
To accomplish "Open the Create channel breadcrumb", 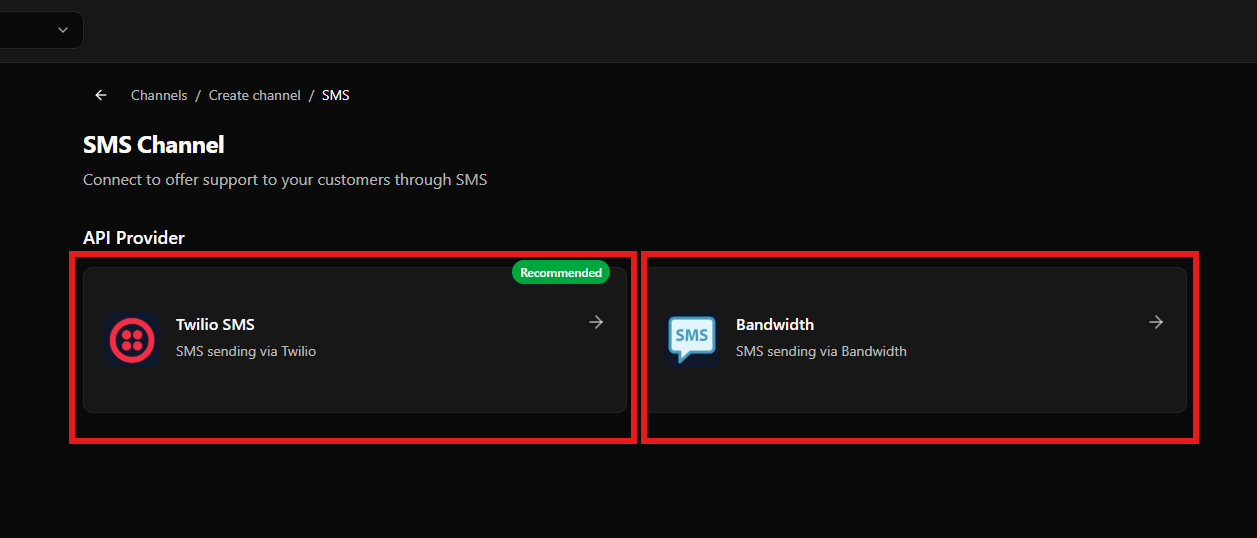I will [x=255, y=95].
